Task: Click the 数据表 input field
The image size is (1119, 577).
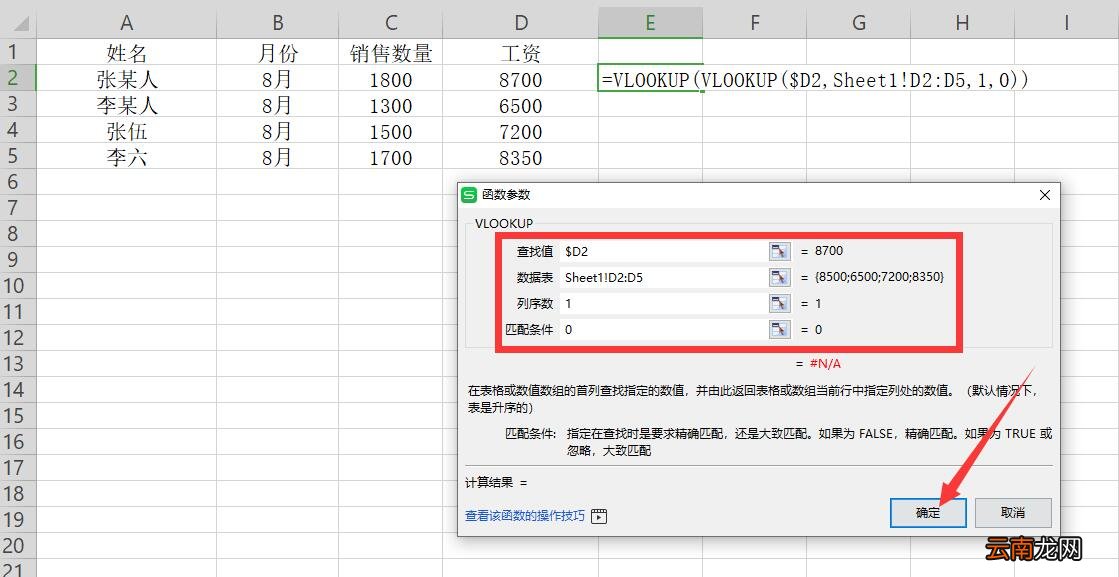Action: click(x=663, y=277)
